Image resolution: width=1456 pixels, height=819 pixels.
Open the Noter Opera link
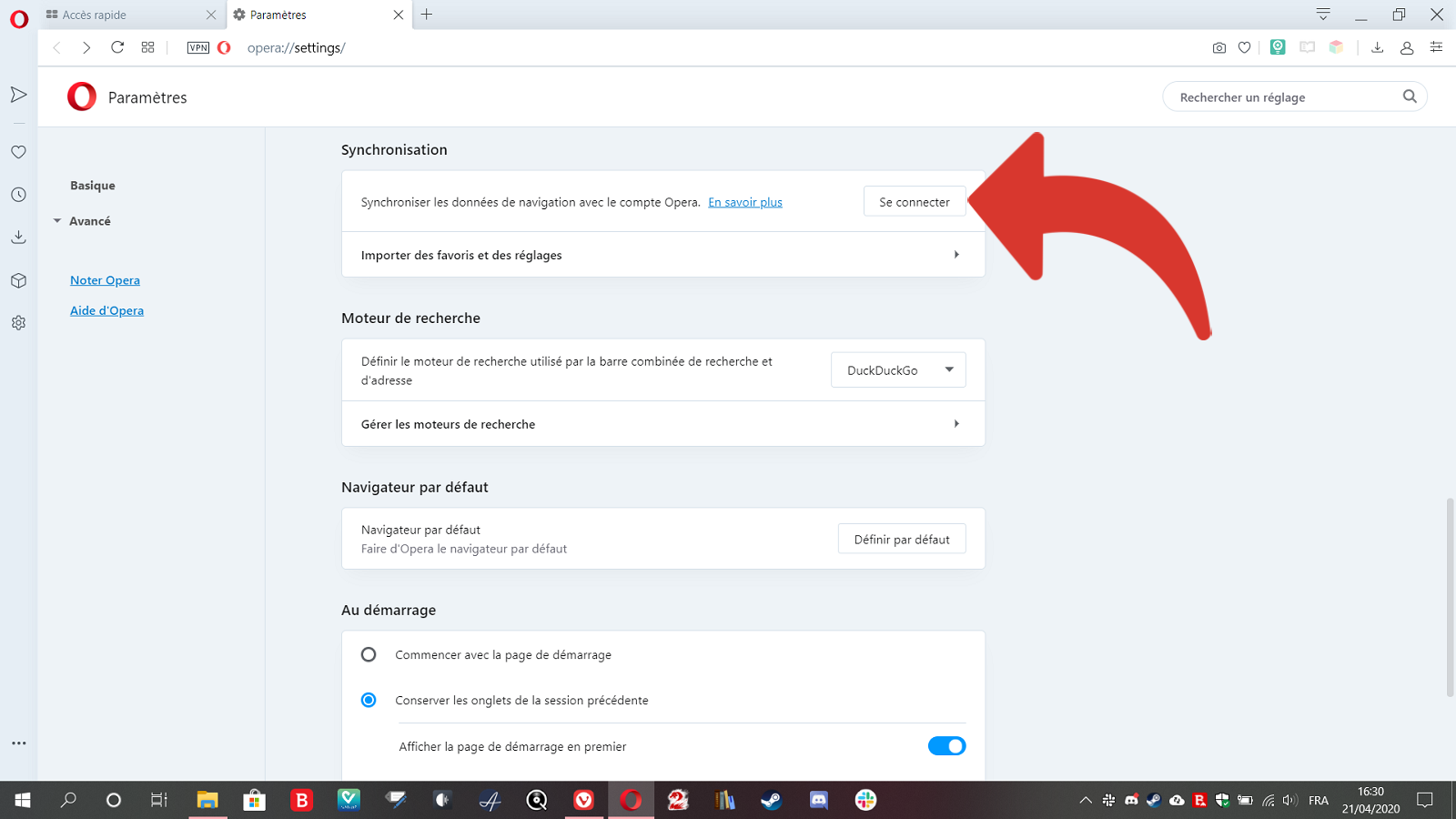[x=105, y=280]
